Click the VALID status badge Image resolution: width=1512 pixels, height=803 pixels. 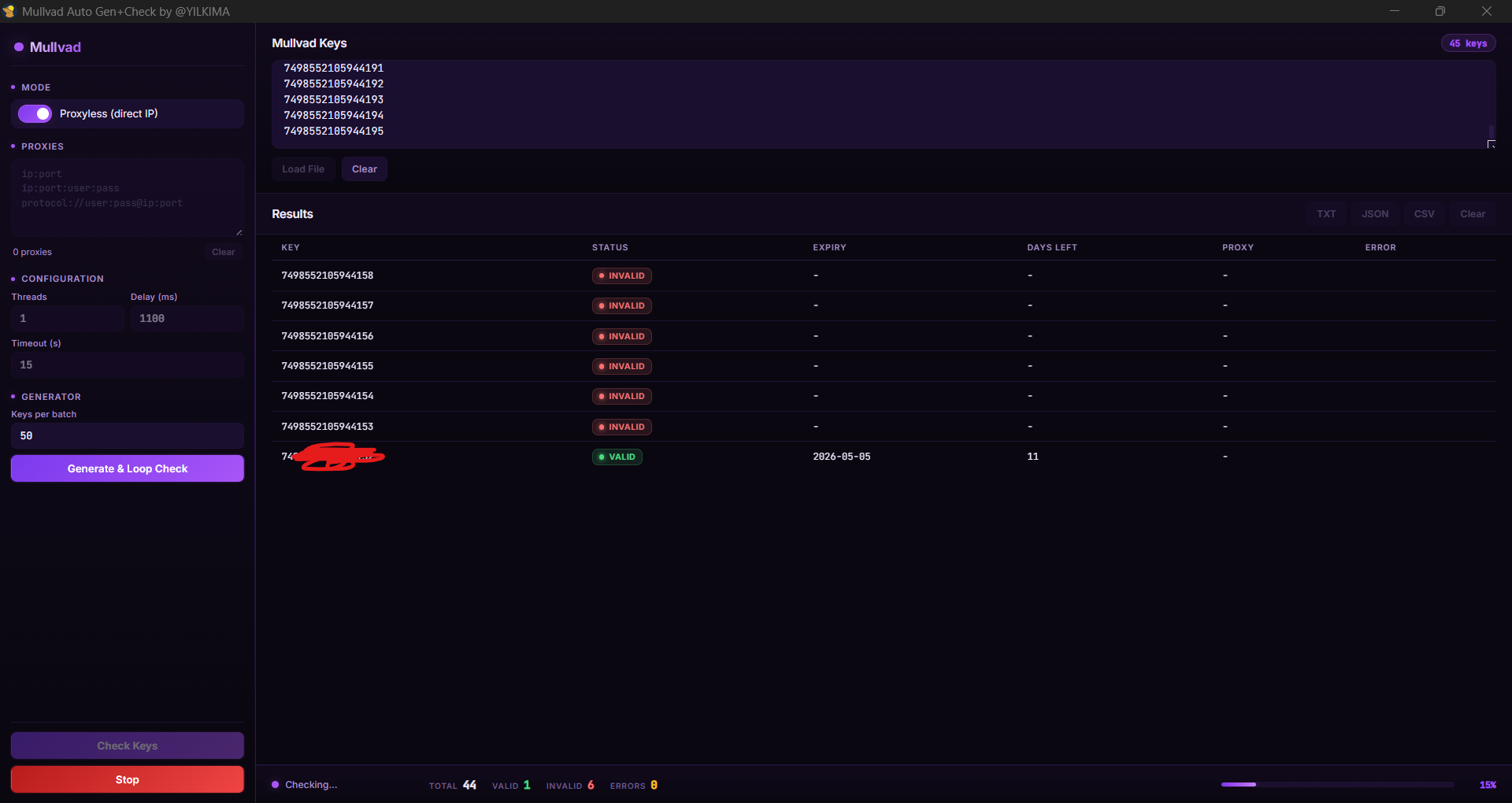617,457
